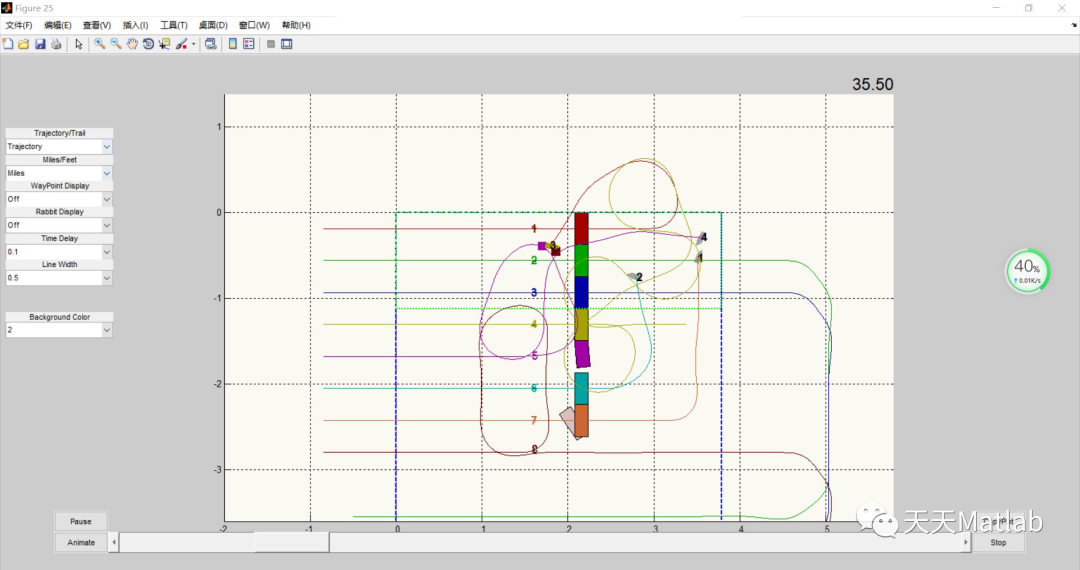Viewport: 1080px width, 570px height.
Task: Click the Animate button
Action: (81, 542)
